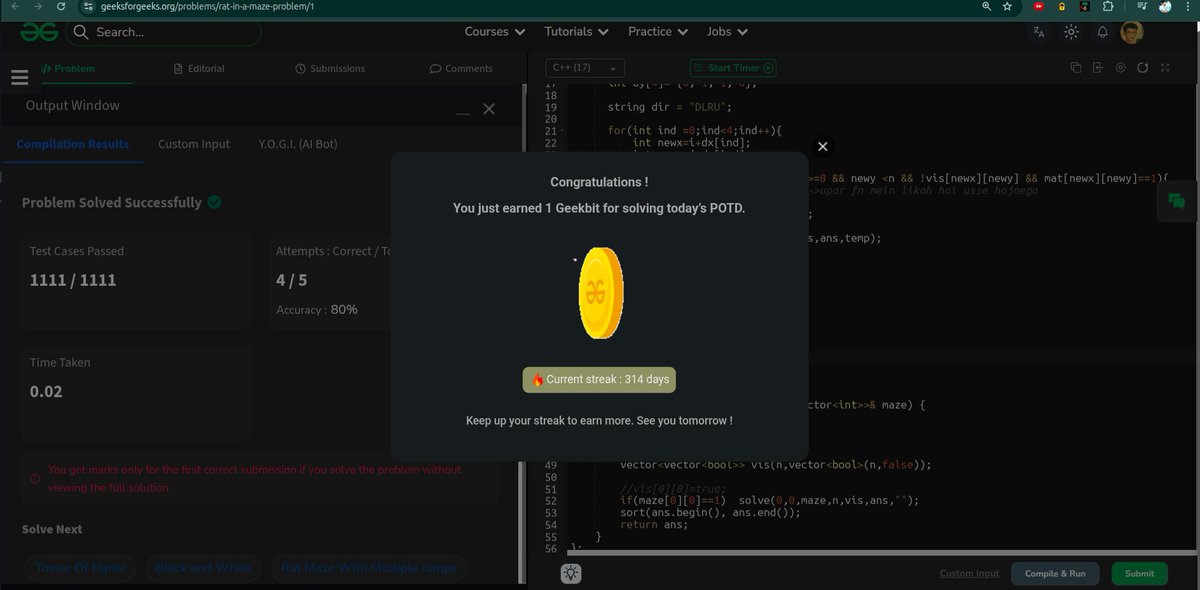The height and width of the screenshot is (590, 1200).
Task: Reload the page with the refresh icon
Action: click(x=62, y=7)
